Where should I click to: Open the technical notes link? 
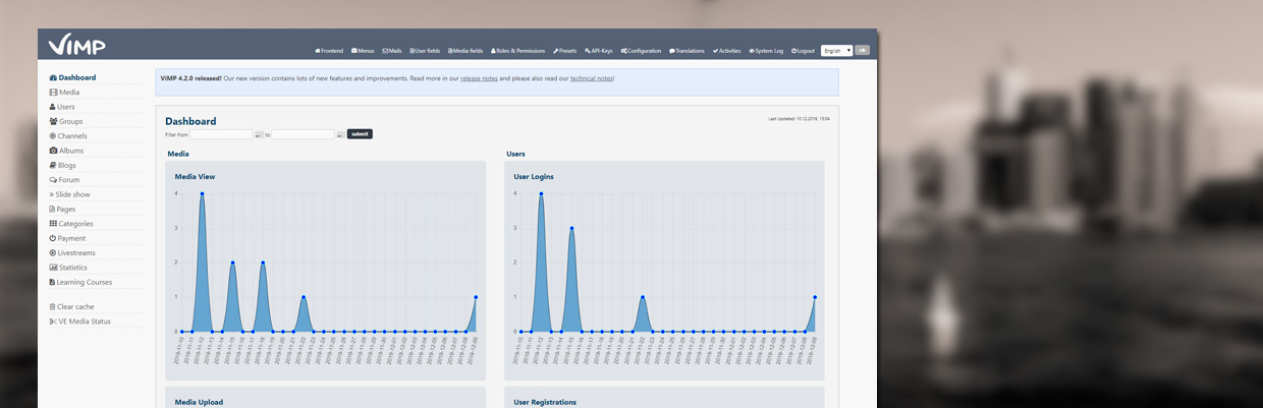tap(591, 78)
